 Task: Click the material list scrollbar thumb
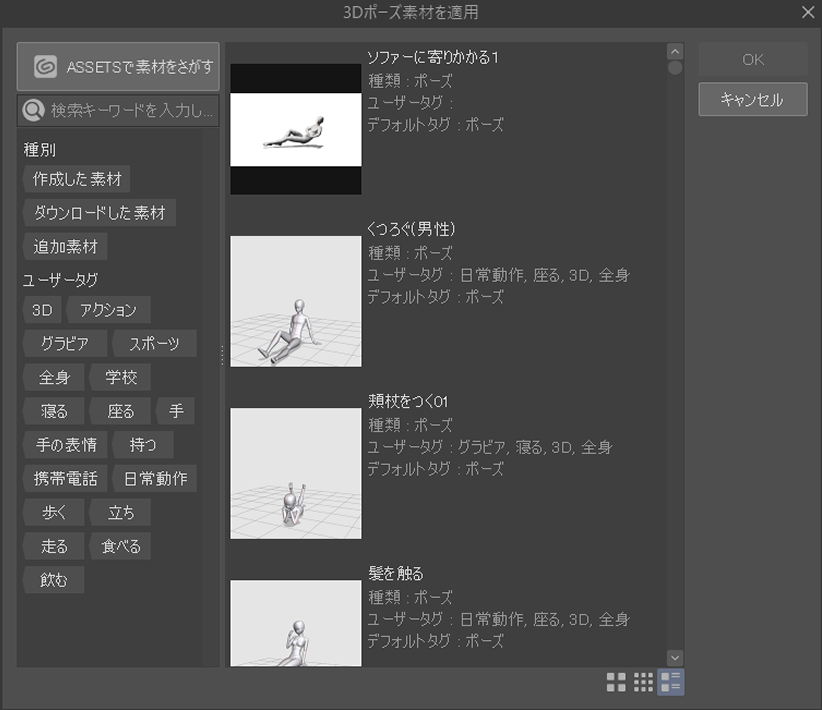(675, 68)
